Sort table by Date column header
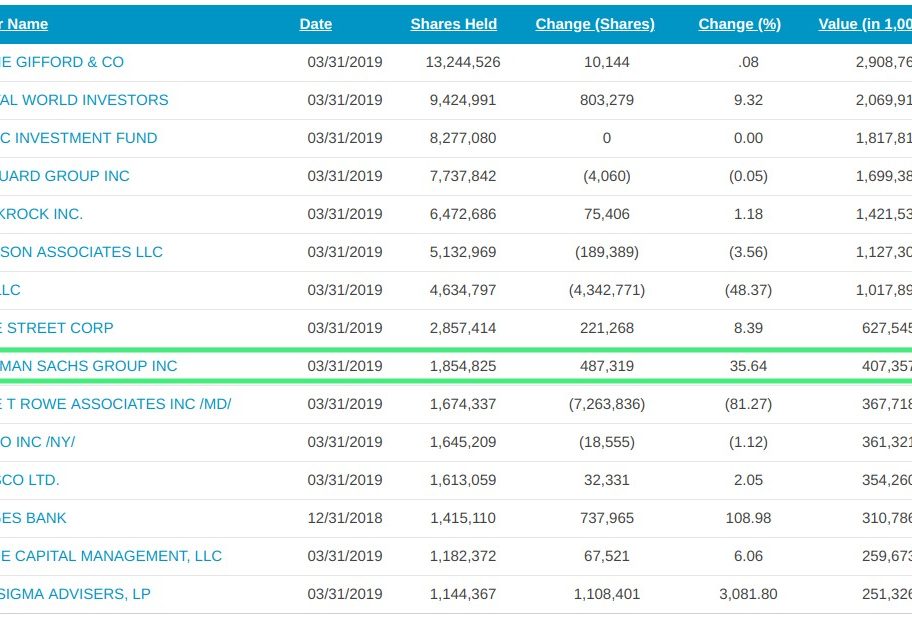 316,24
